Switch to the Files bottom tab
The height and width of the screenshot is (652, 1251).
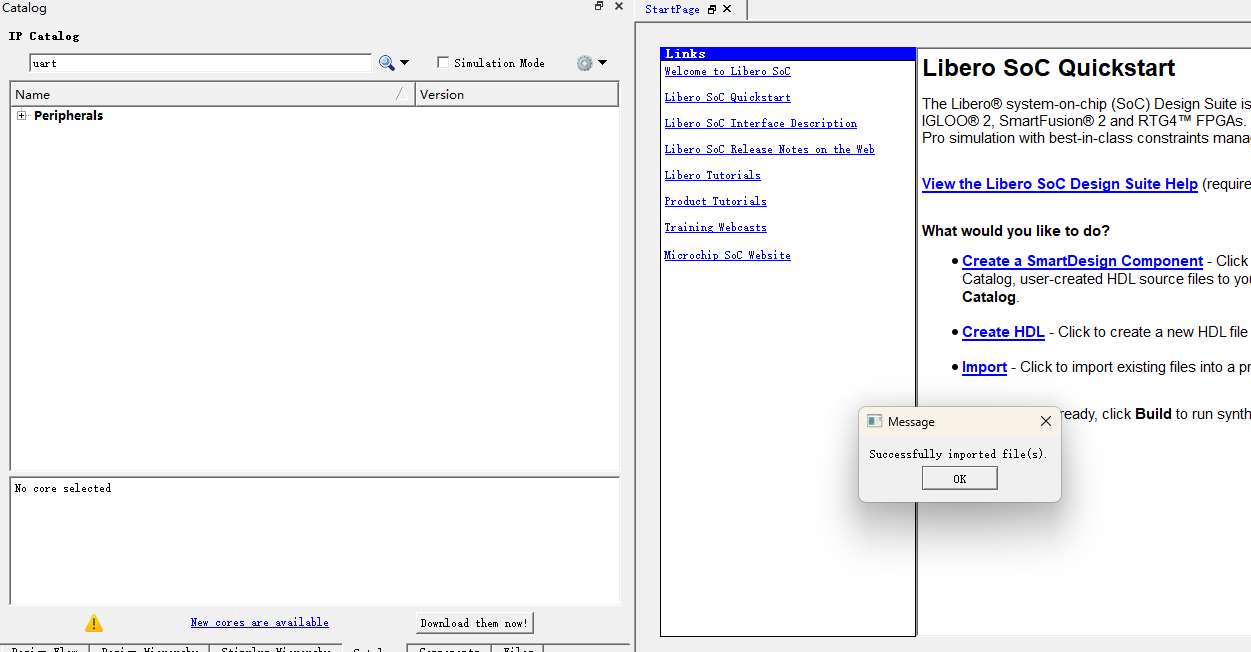pos(518,649)
